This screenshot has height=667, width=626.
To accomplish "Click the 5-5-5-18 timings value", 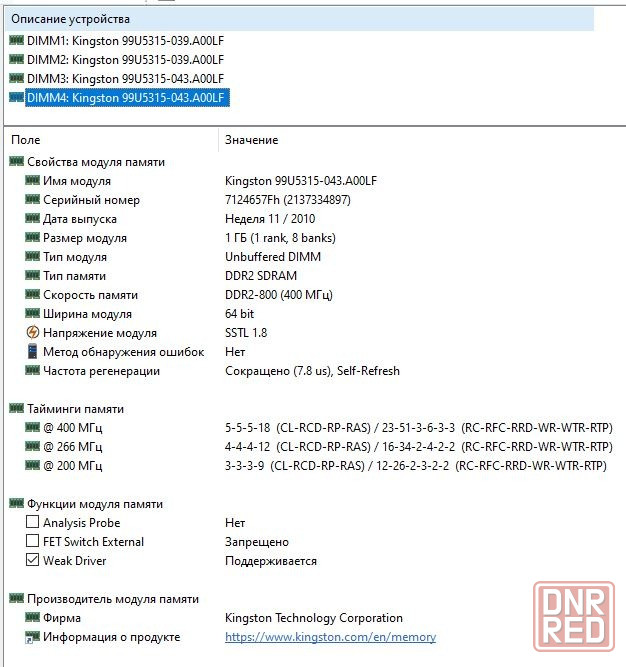I will 418,428.
